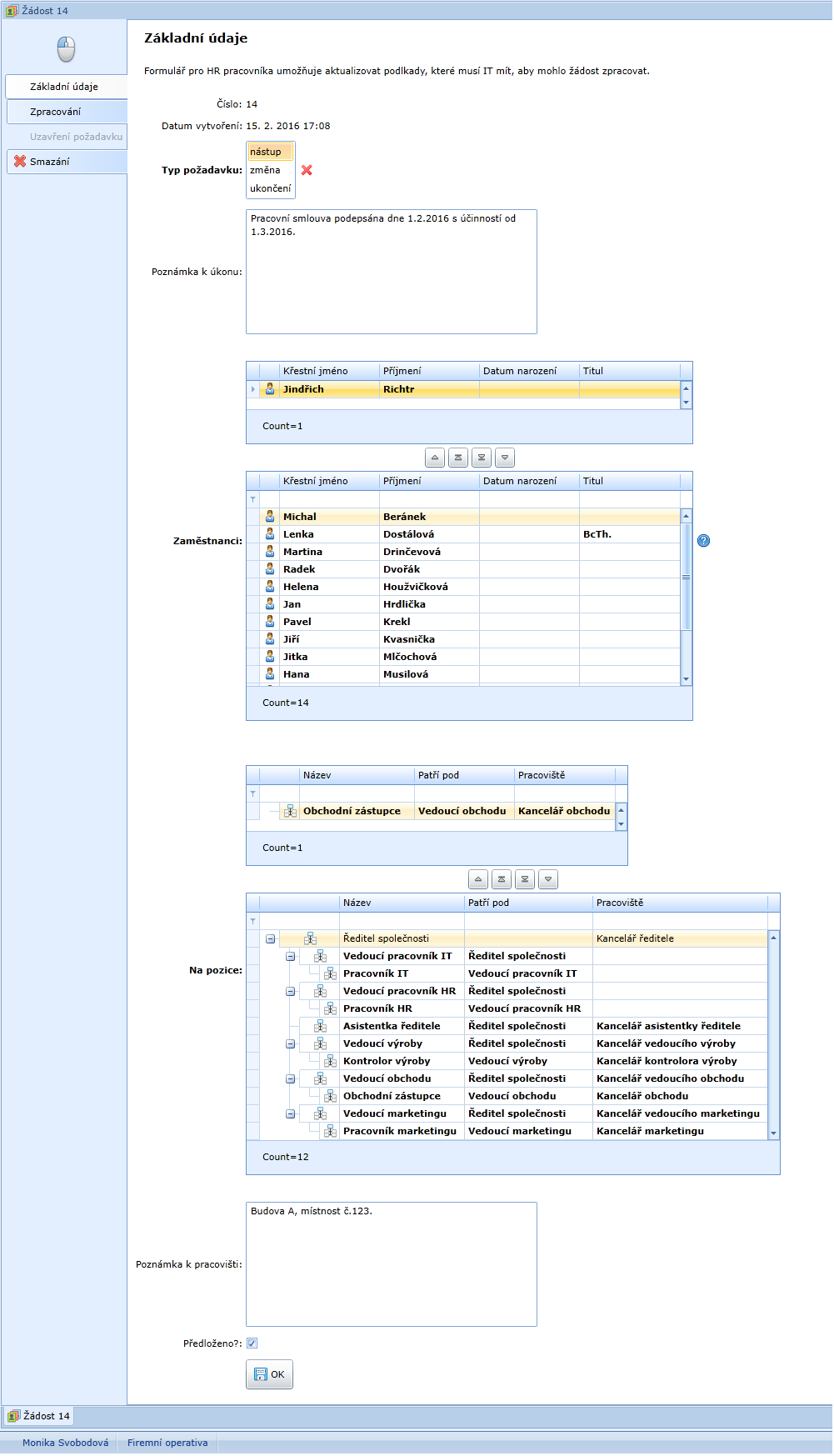This screenshot has width=834, height=1456.
Task: Collapse the Vedoucí marketingu tree node
Action: [291, 1113]
